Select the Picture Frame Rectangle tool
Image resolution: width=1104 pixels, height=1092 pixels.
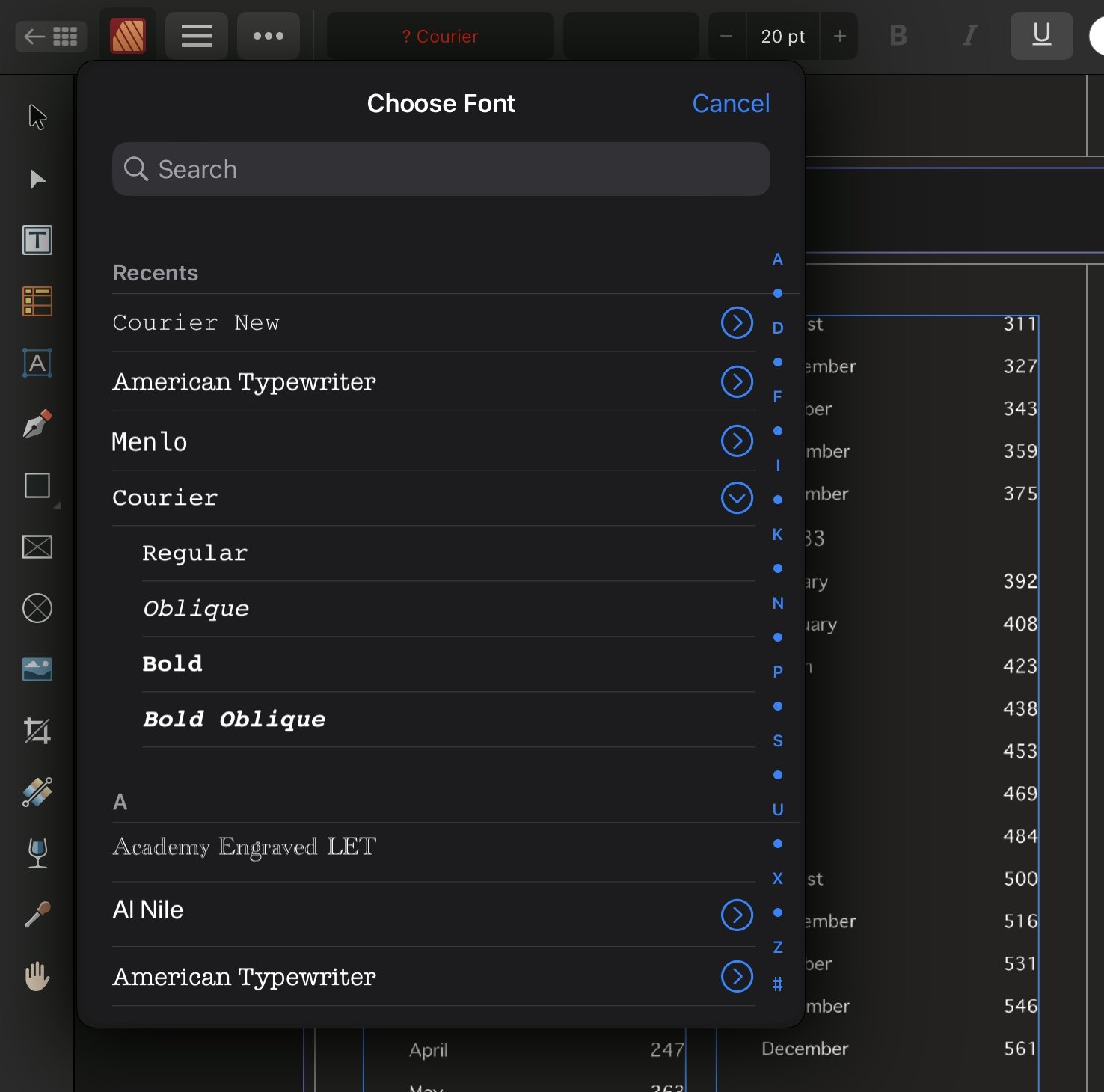coord(37,547)
